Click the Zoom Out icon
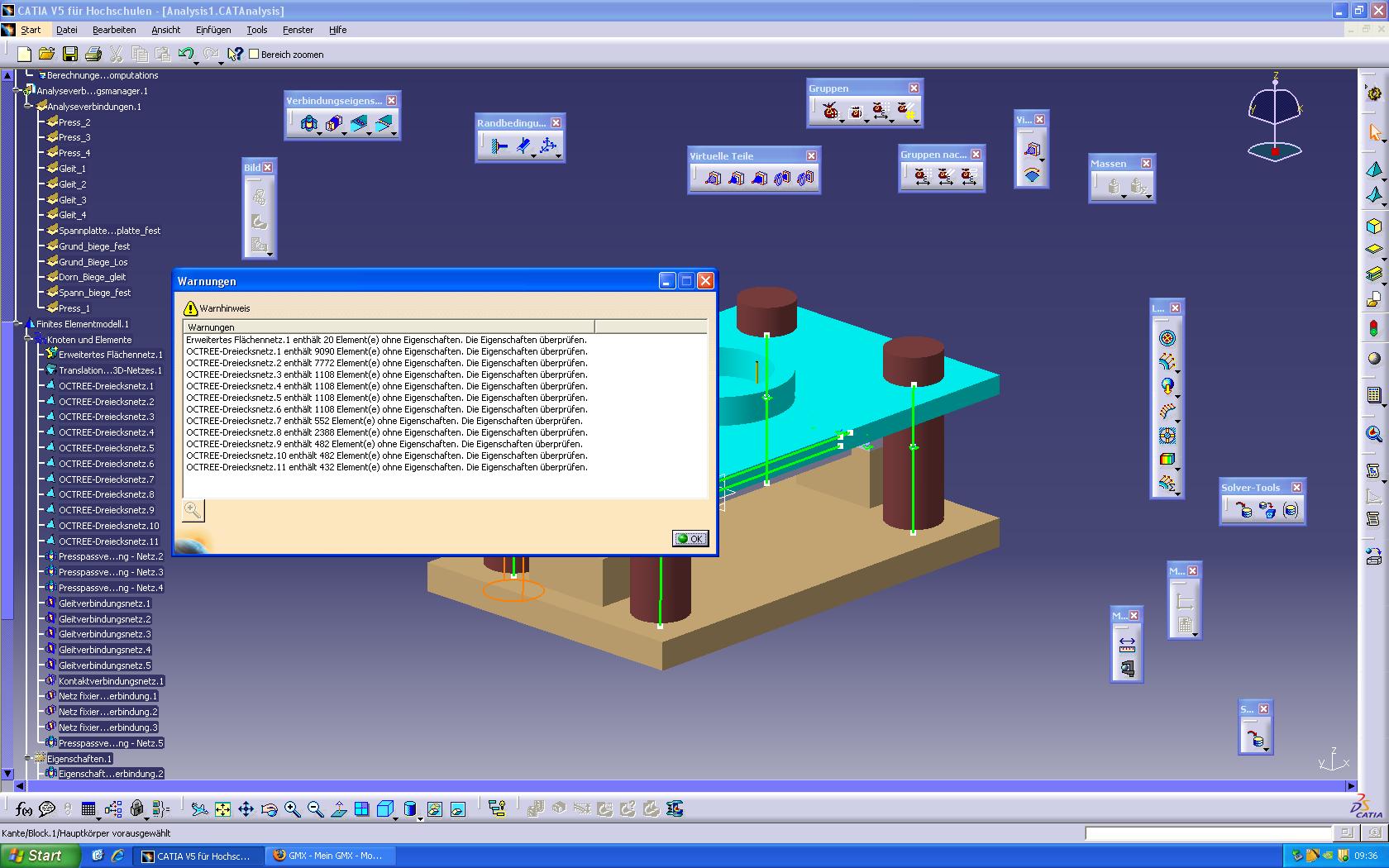1389x868 pixels. pos(315,809)
